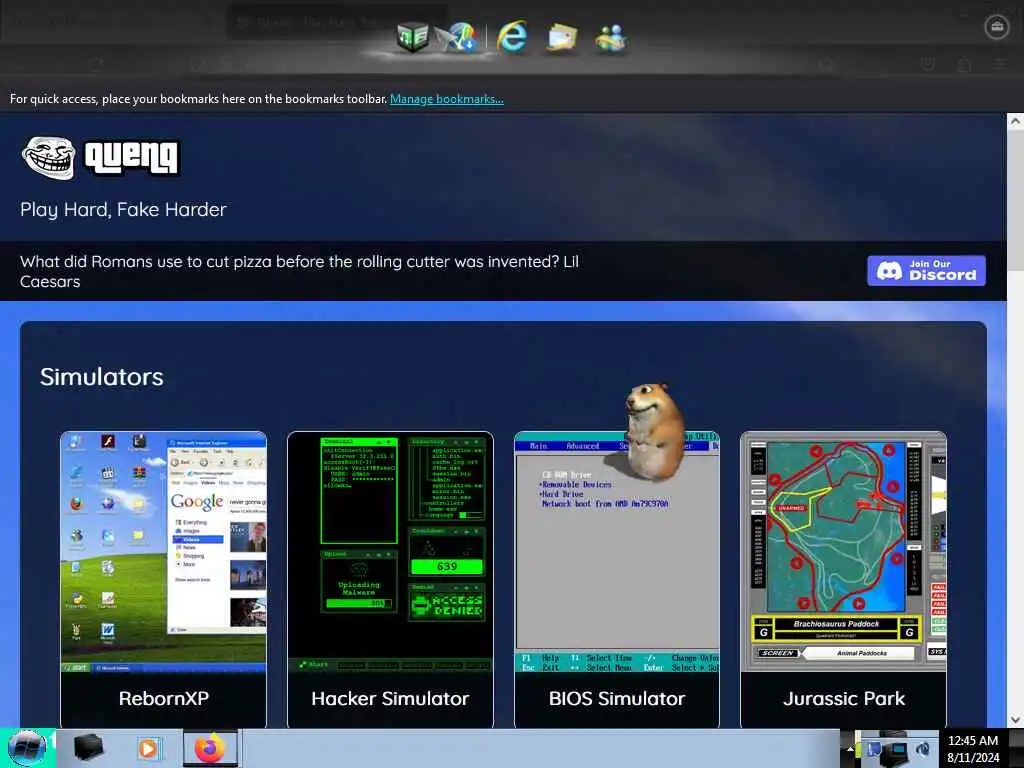The image size is (1024, 768).
Task: Click the troll face logo
Action: (x=48, y=157)
